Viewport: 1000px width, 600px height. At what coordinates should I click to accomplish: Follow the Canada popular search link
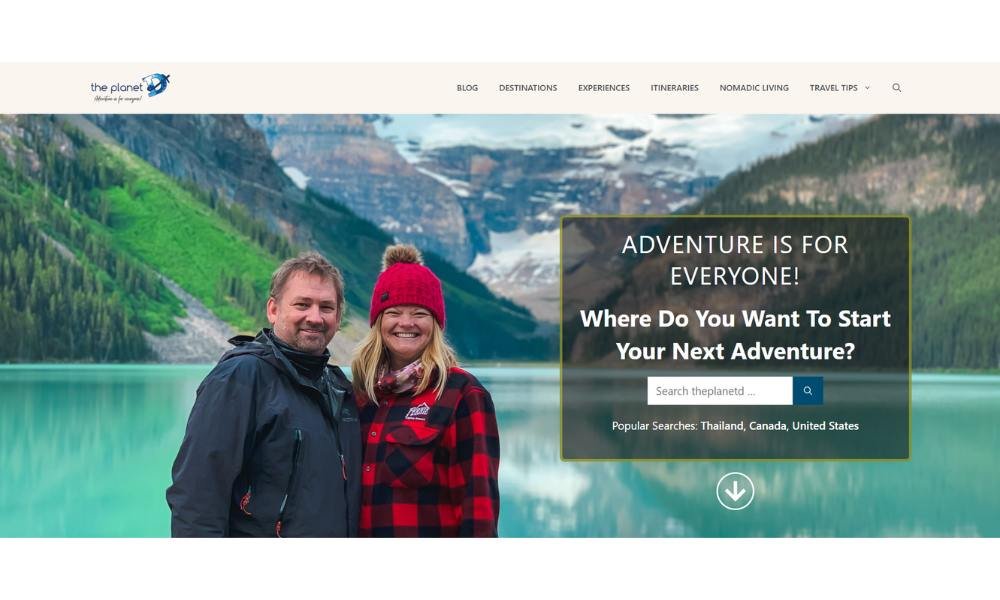point(767,426)
